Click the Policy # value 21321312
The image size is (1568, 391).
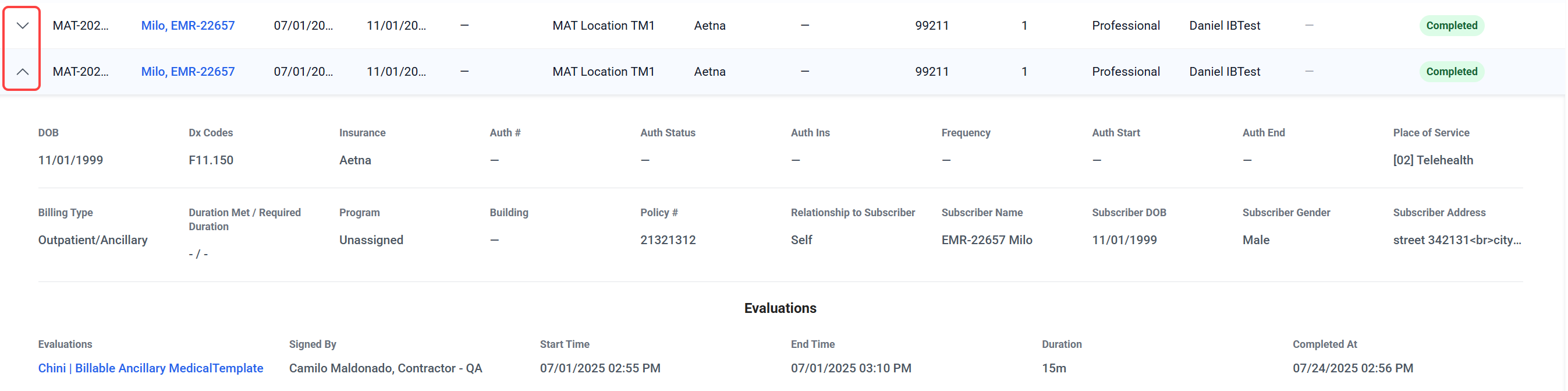tap(668, 240)
